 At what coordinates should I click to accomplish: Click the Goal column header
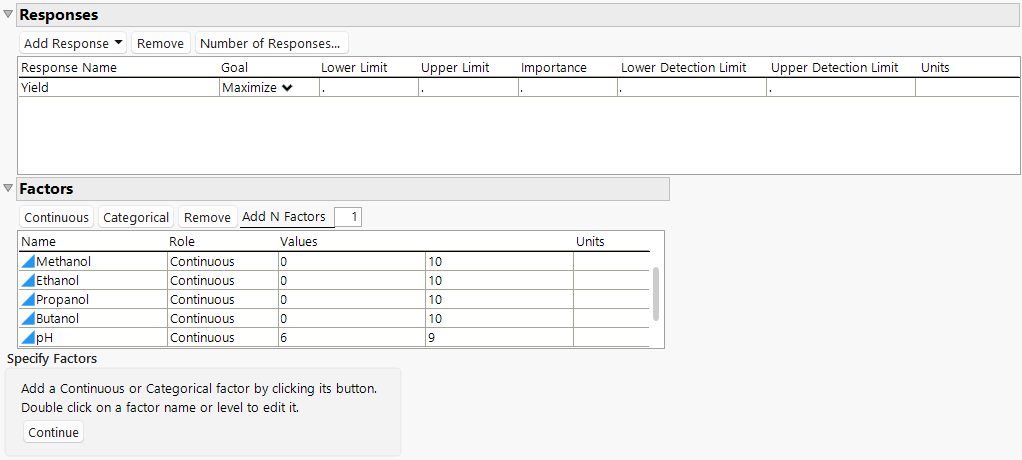235,68
